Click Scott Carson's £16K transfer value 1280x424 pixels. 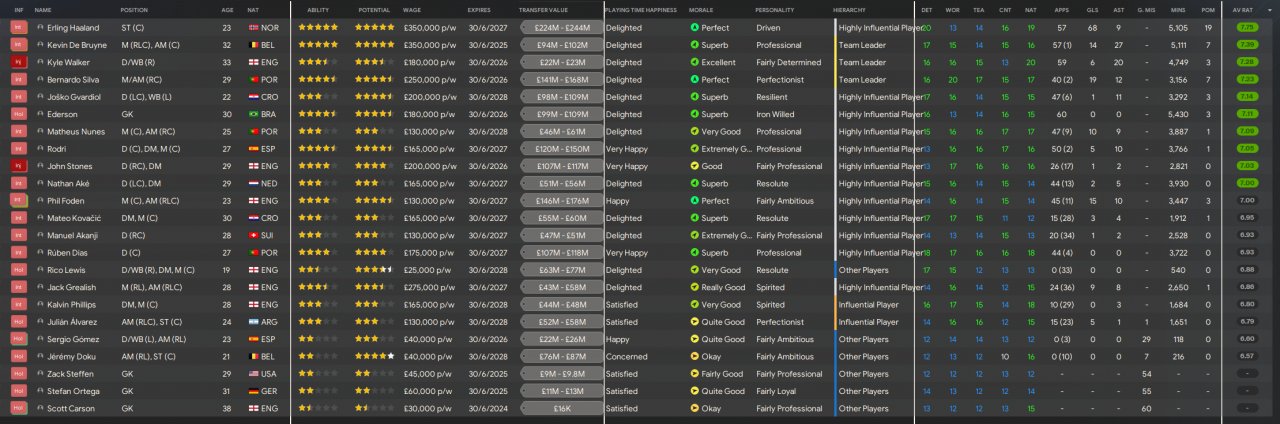click(x=561, y=408)
